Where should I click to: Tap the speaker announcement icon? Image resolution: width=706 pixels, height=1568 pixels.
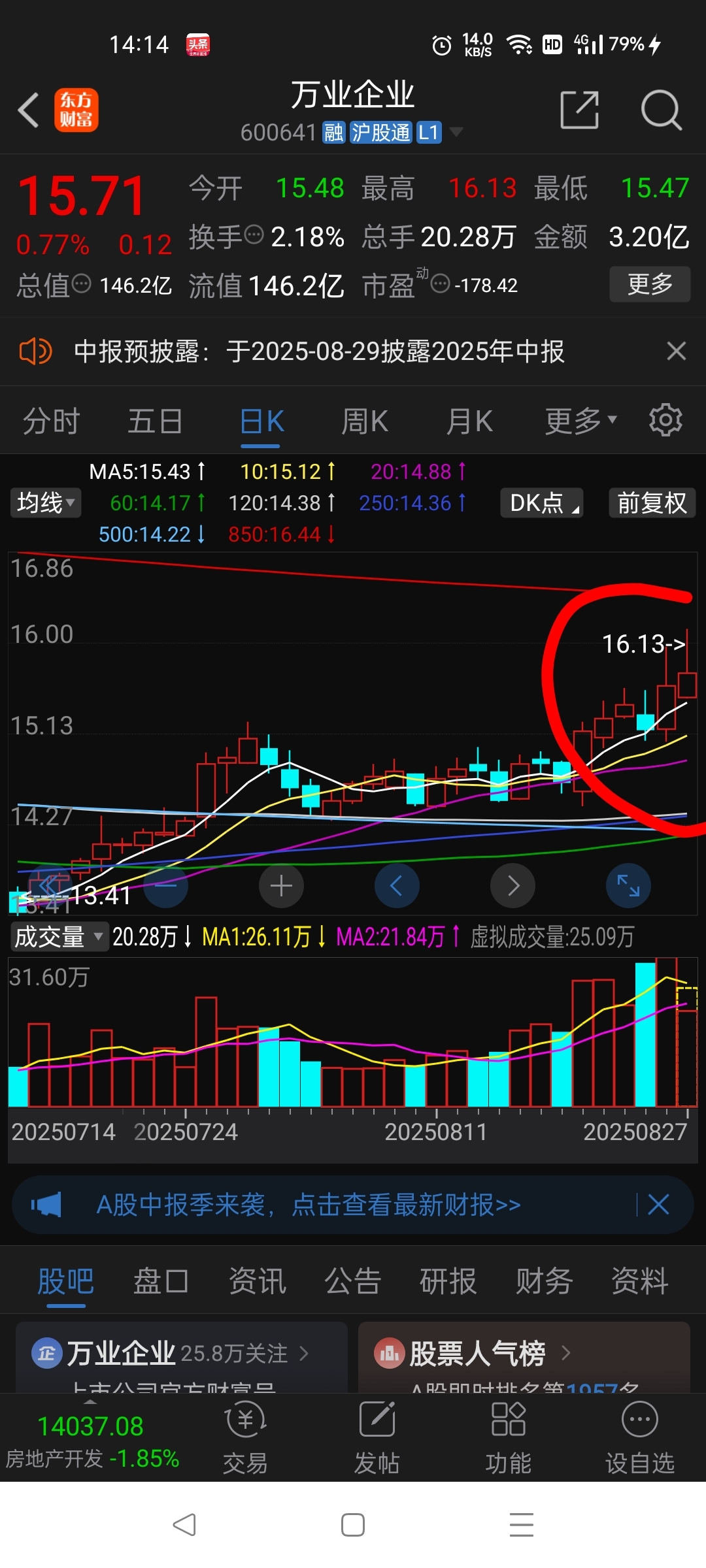tap(35, 351)
